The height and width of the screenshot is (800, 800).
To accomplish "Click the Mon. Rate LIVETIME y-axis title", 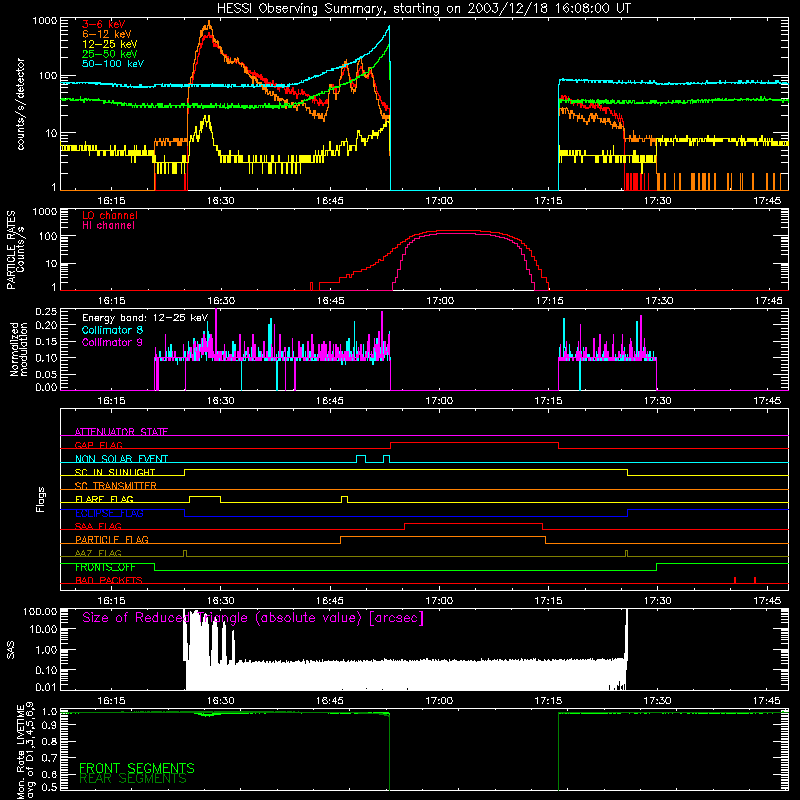I will point(26,750).
